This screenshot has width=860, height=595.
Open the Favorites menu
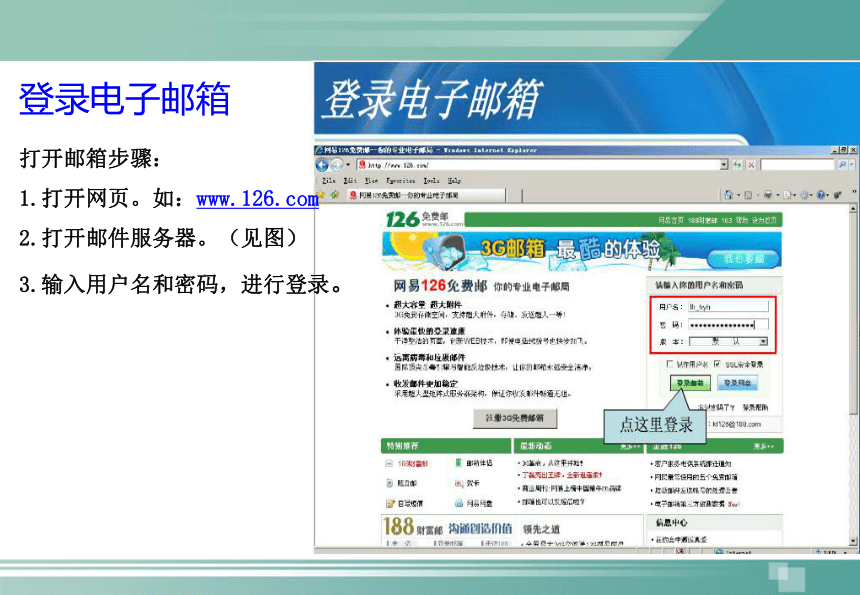click(400, 180)
